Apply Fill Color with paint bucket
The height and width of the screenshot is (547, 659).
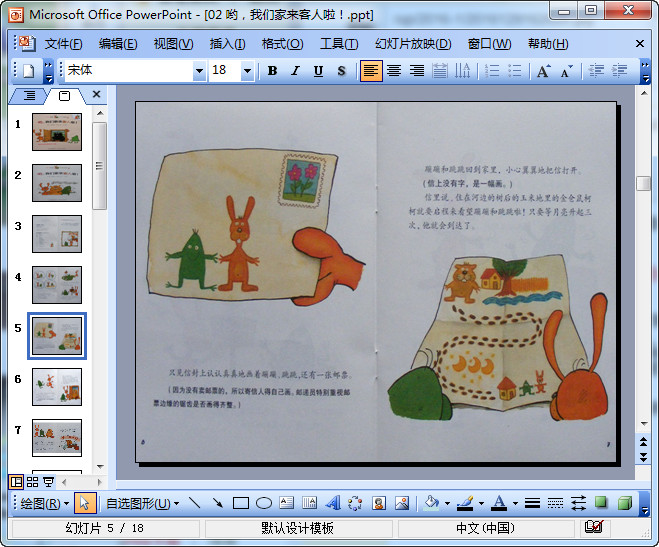[432, 503]
